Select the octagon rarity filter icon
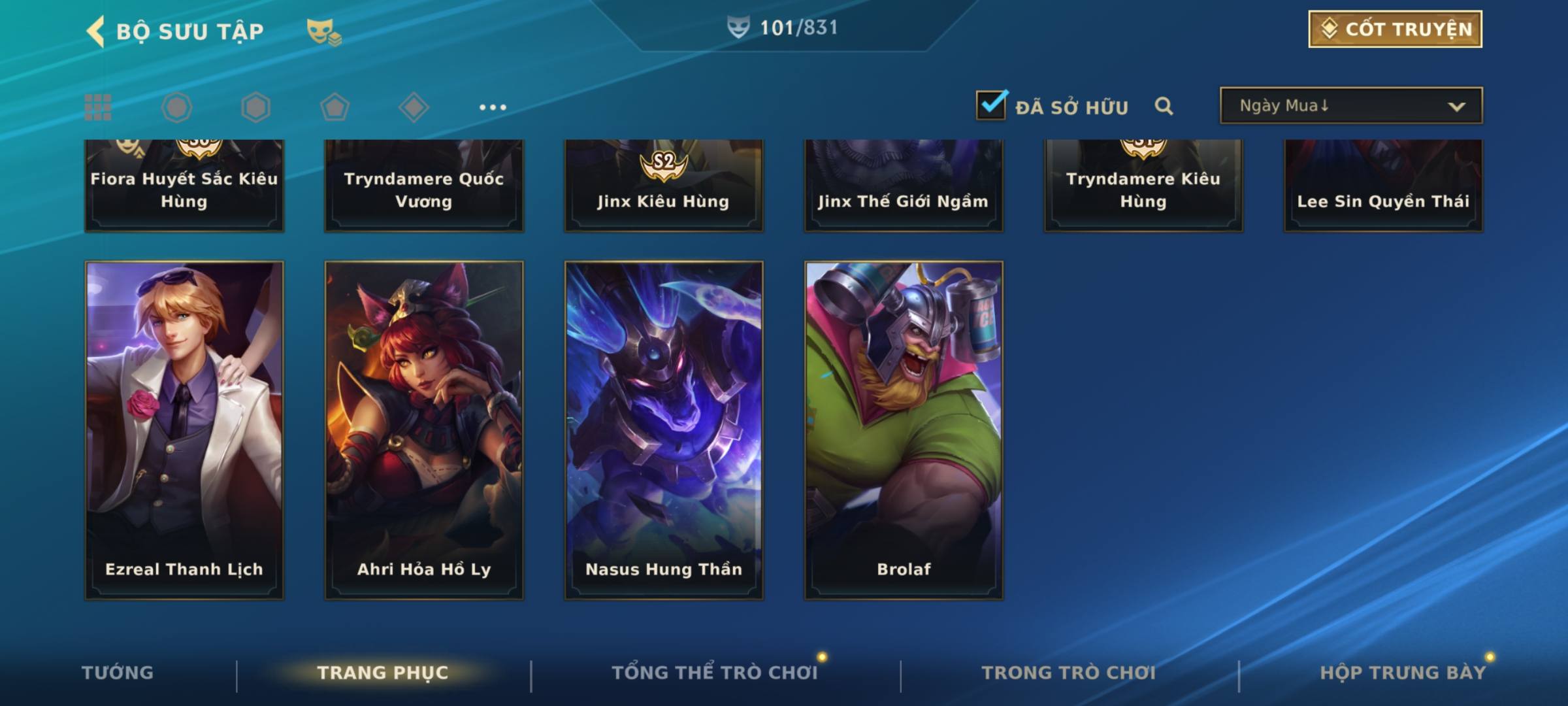Viewport: 1568px width, 706px height. point(176,107)
